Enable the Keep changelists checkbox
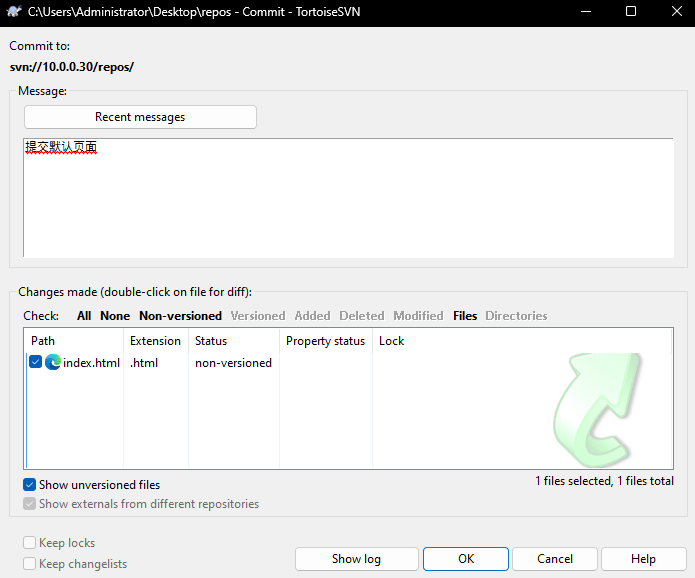Screen dimensions: 695x578 point(29,563)
